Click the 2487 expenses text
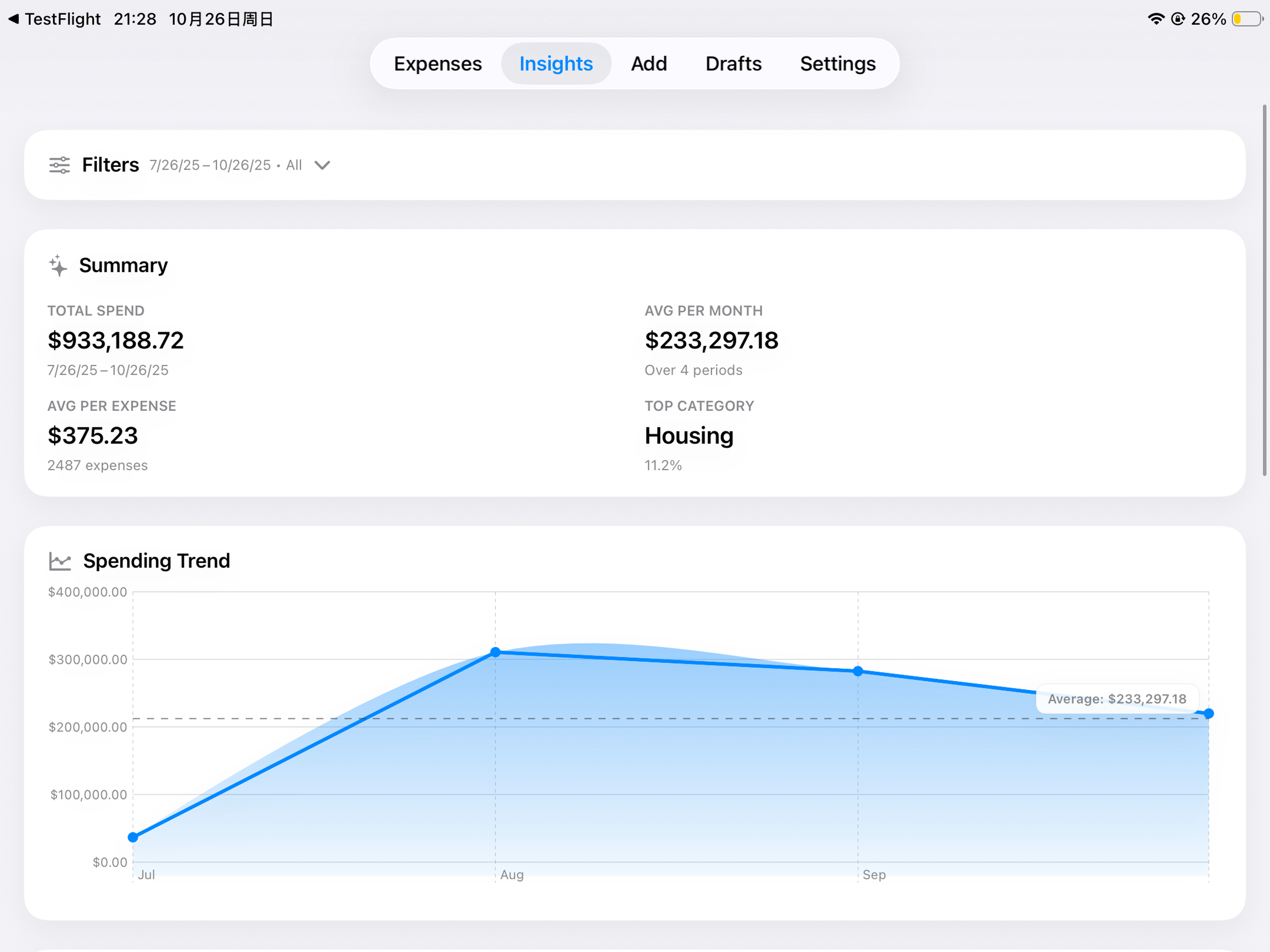Screen dimensions: 1270x952 [x=98, y=465]
